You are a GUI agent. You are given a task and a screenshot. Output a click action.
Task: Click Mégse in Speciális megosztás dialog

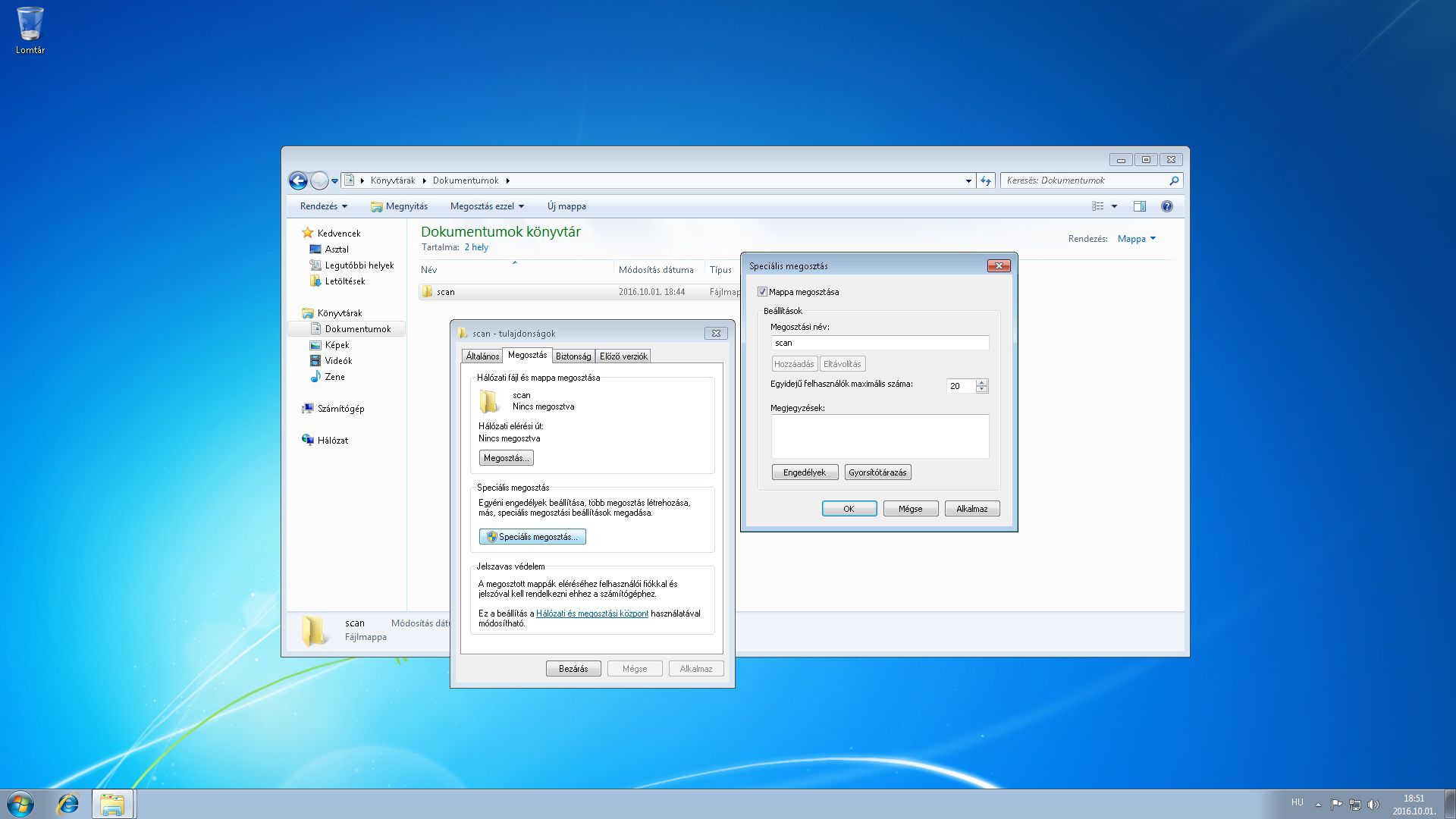coord(911,509)
